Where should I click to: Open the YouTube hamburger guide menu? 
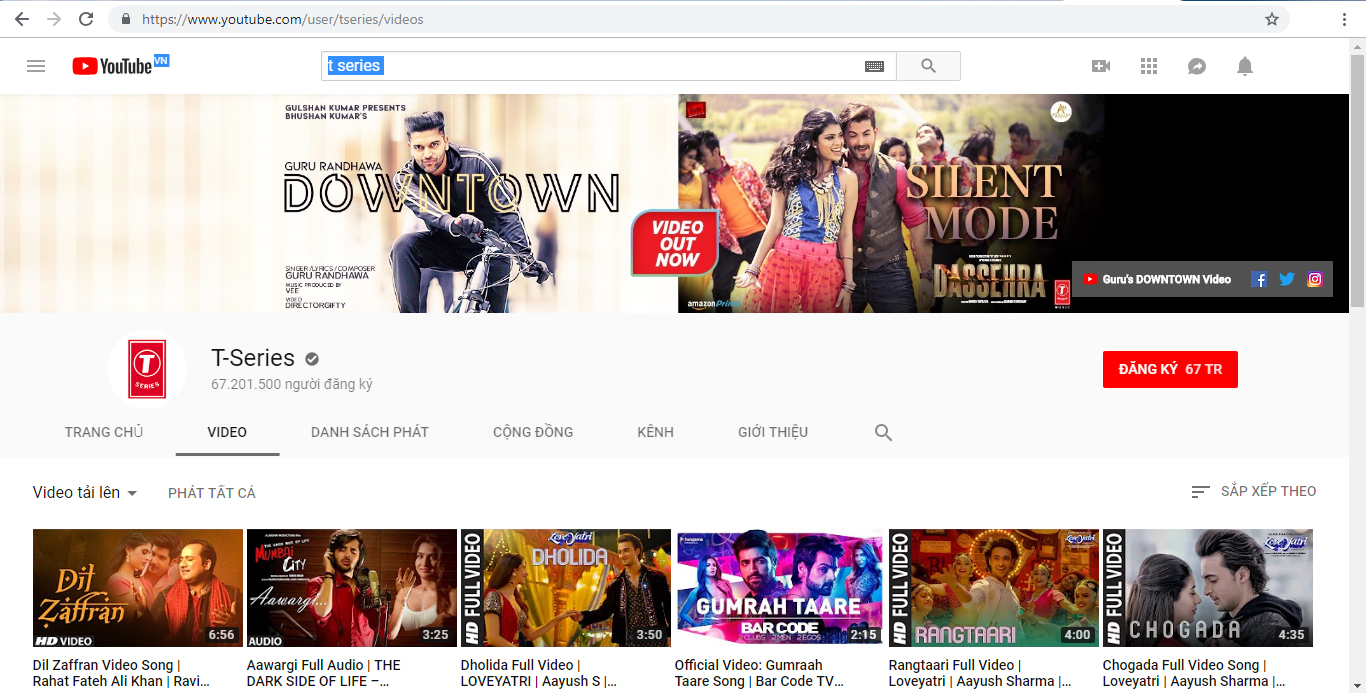[x=36, y=66]
